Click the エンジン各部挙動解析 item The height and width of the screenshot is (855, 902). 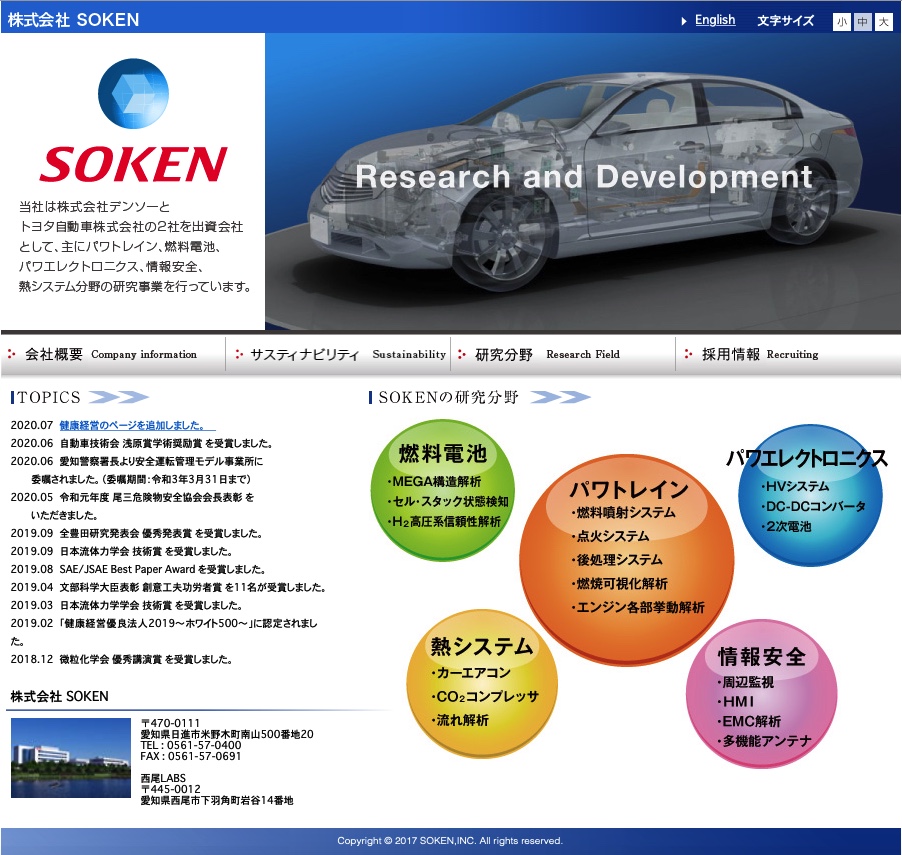638,607
